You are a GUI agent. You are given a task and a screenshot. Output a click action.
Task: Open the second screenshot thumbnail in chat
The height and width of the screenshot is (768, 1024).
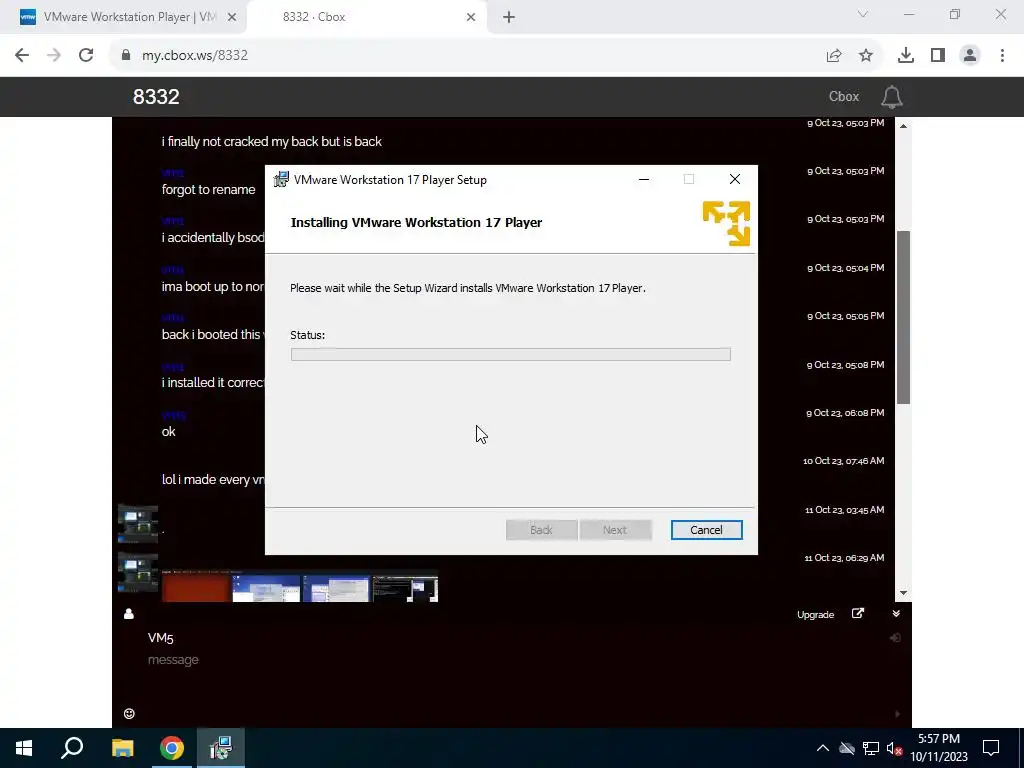266,588
